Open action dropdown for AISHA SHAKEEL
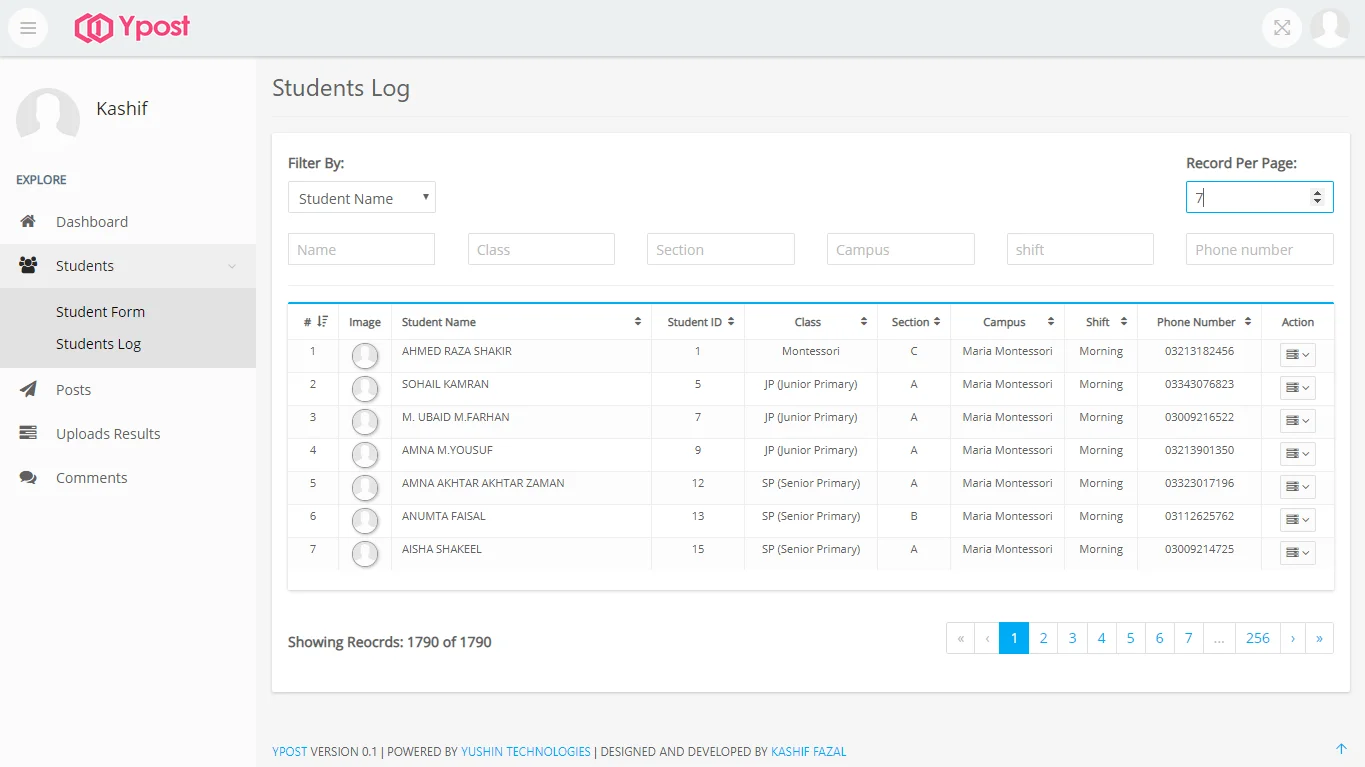The image size is (1365, 767). 1297,553
